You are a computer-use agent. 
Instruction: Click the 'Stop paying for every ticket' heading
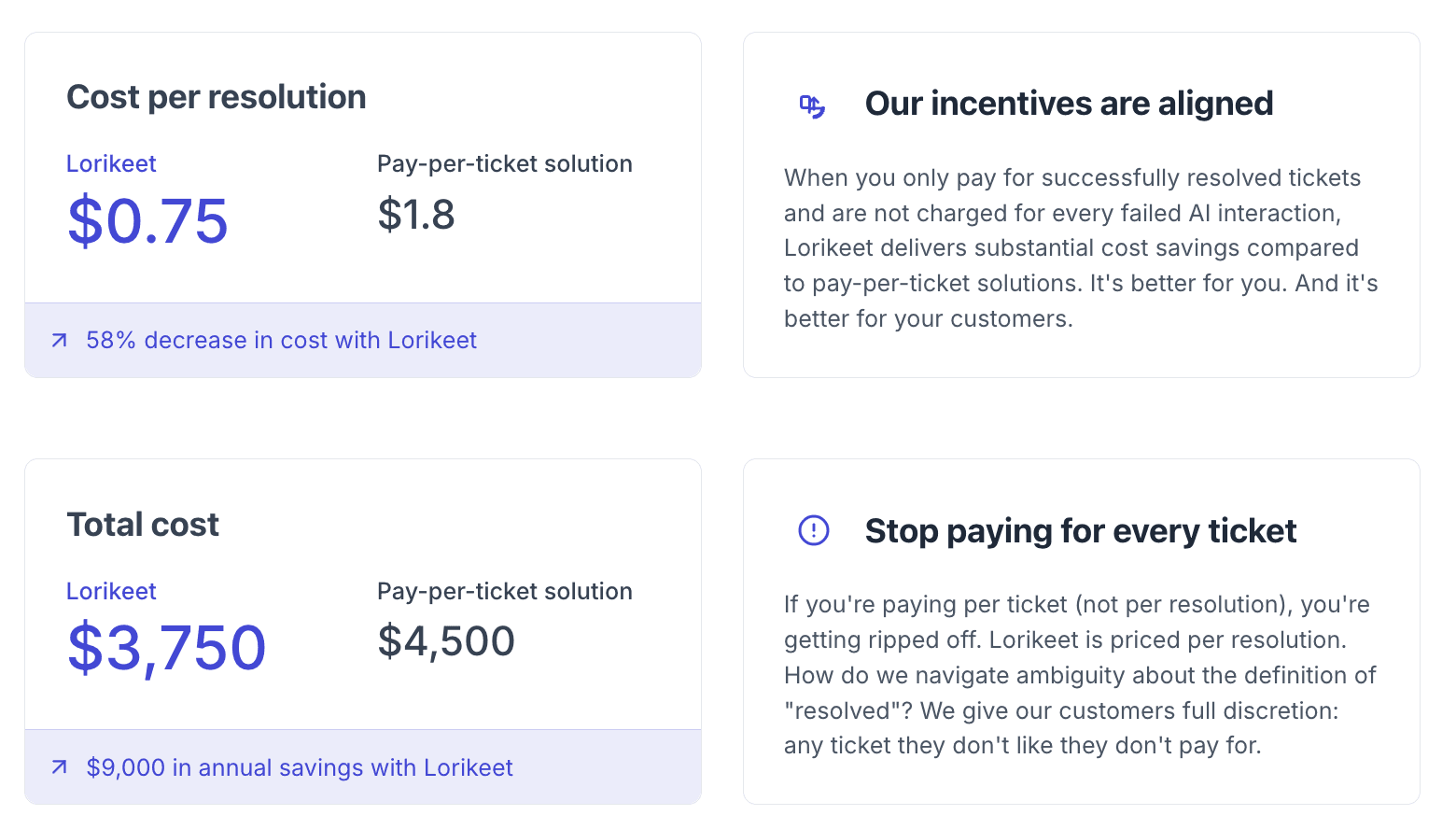pyautogui.click(x=1081, y=531)
